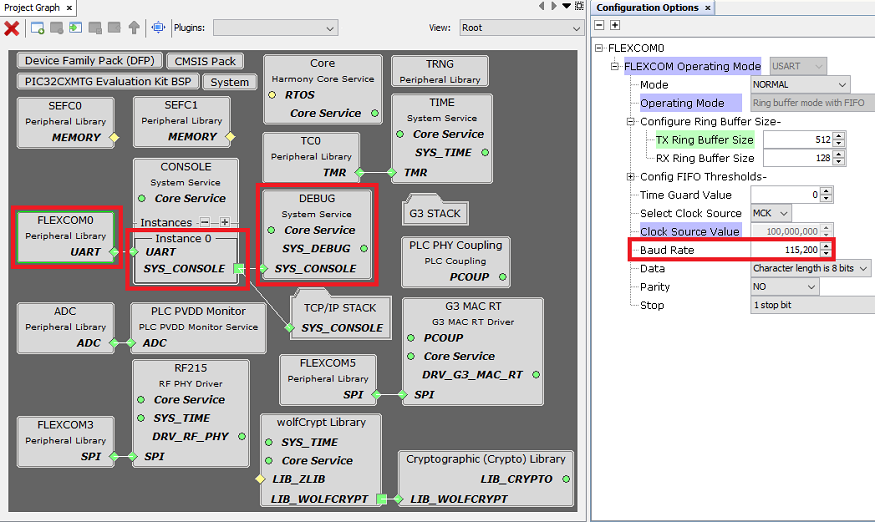The height and width of the screenshot is (522, 875).
Task: Collapse the FLEXCOM0 tree node
Action: (x=599, y=48)
